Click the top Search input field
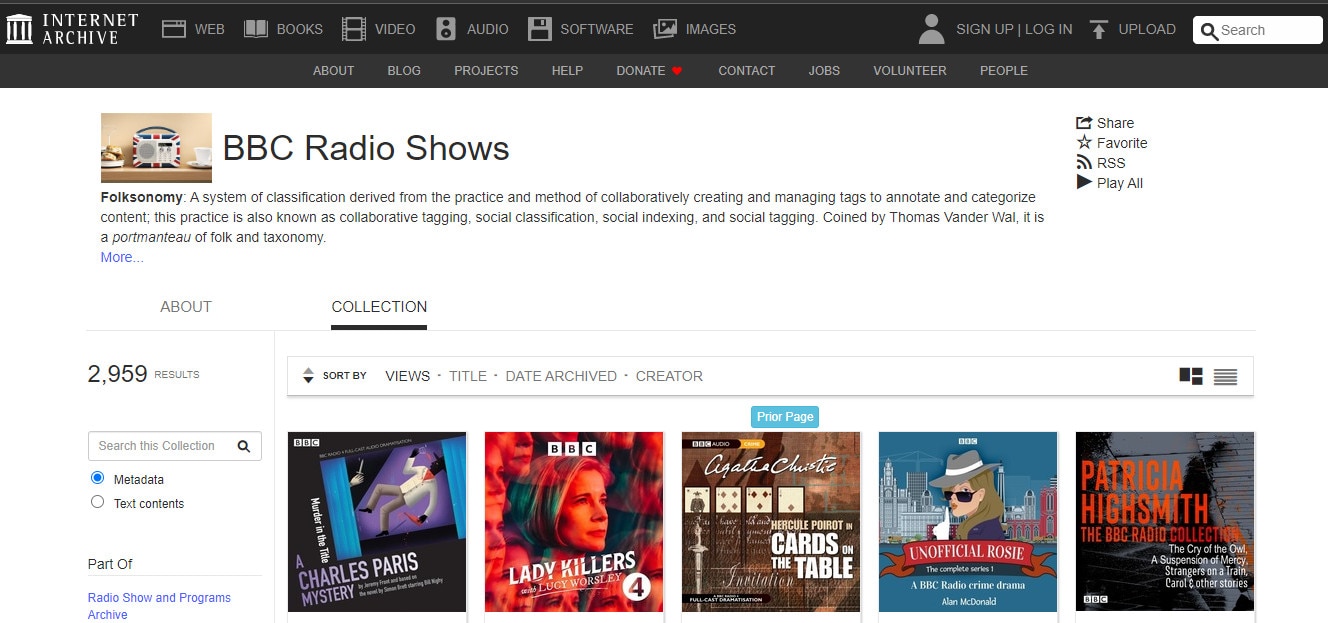The height and width of the screenshot is (623, 1328). [x=1258, y=30]
